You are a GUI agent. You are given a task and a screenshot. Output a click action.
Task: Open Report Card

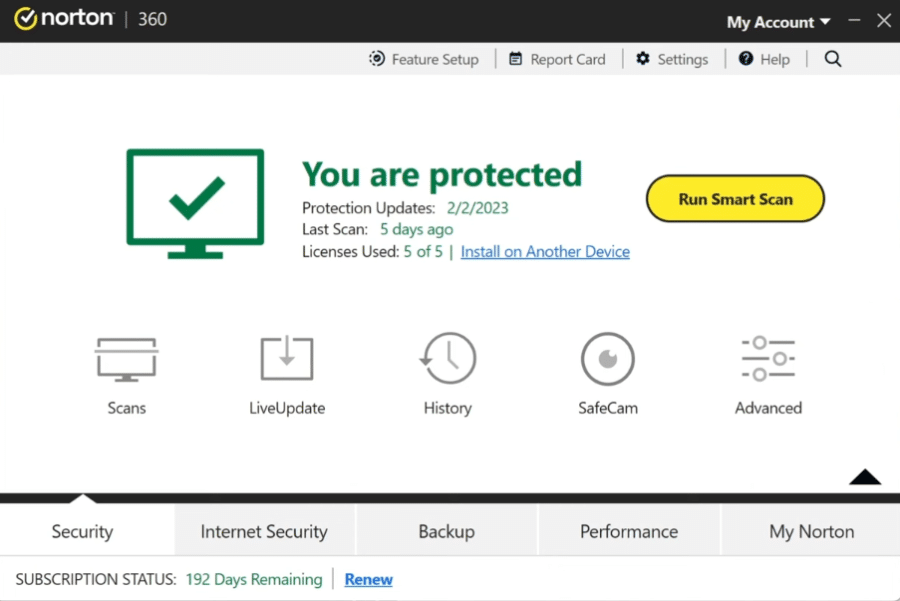click(x=557, y=59)
